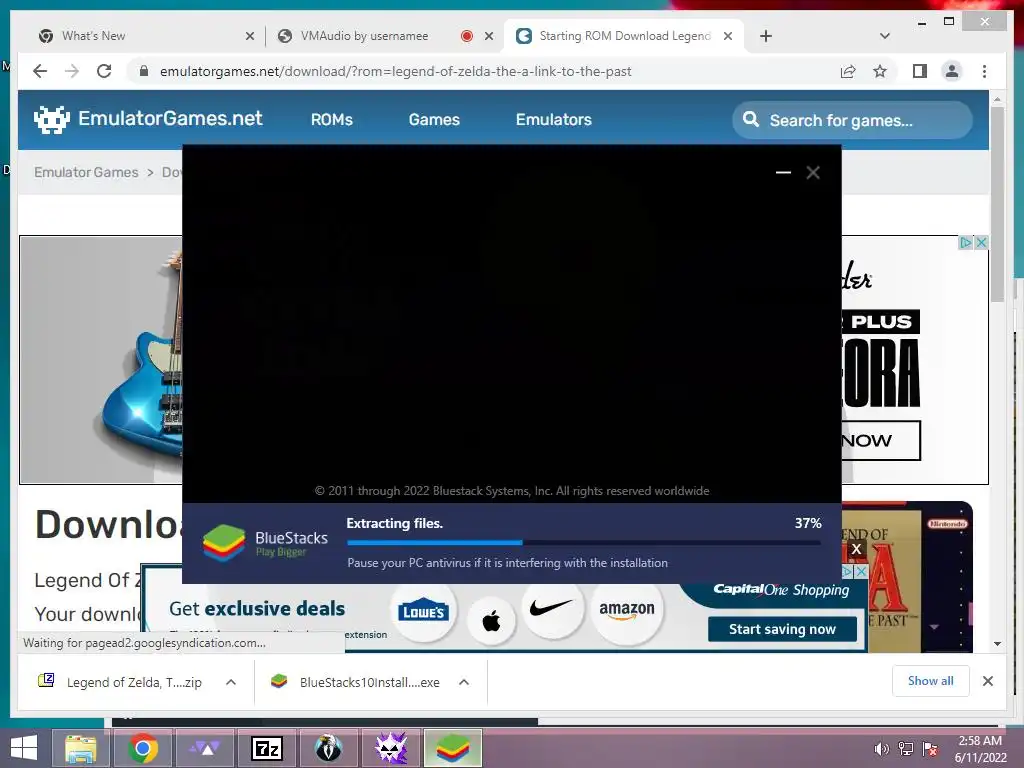Bookmark this page with the star

tap(880, 71)
